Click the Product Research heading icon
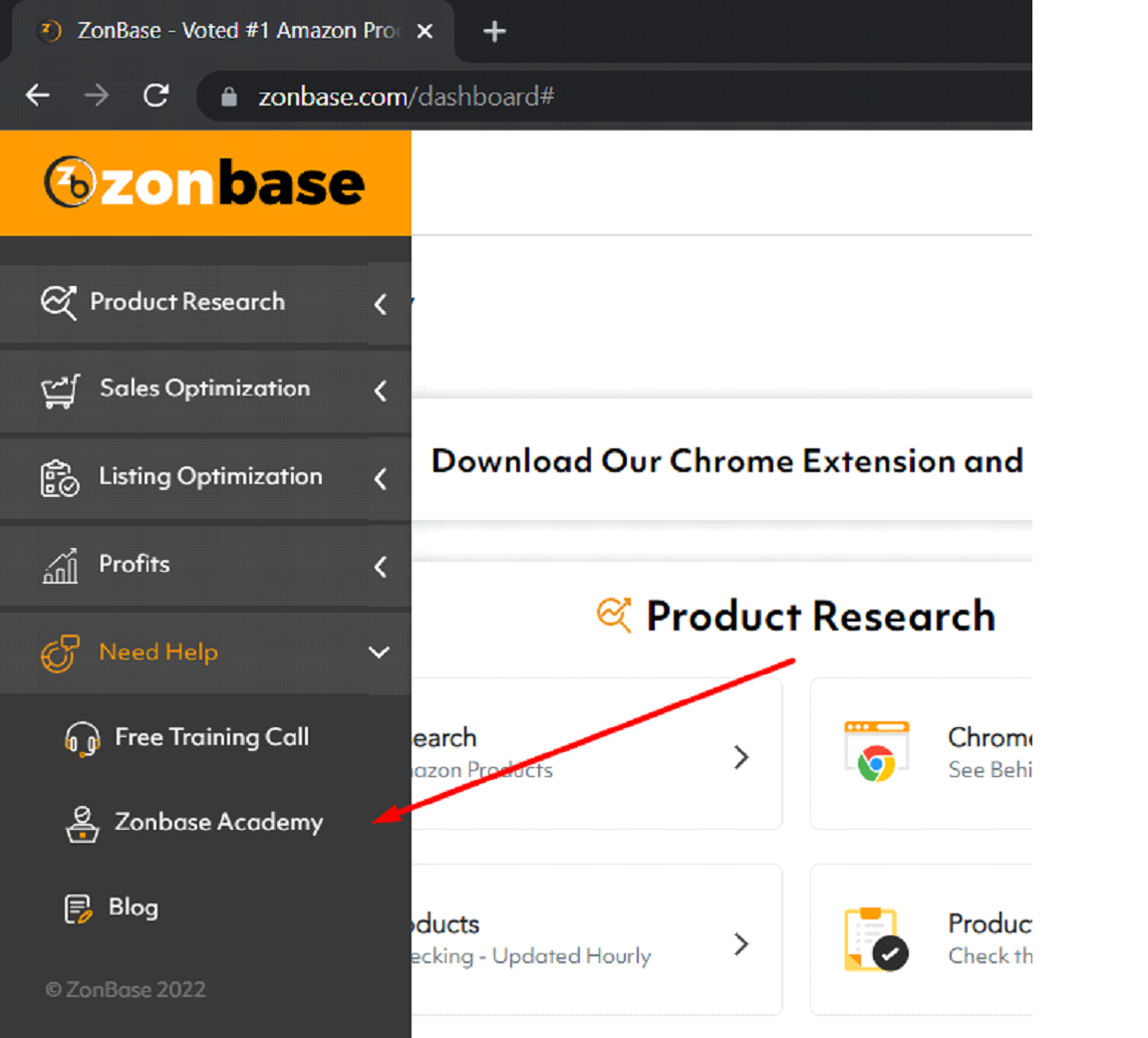The height and width of the screenshot is (1038, 1148). [614, 615]
